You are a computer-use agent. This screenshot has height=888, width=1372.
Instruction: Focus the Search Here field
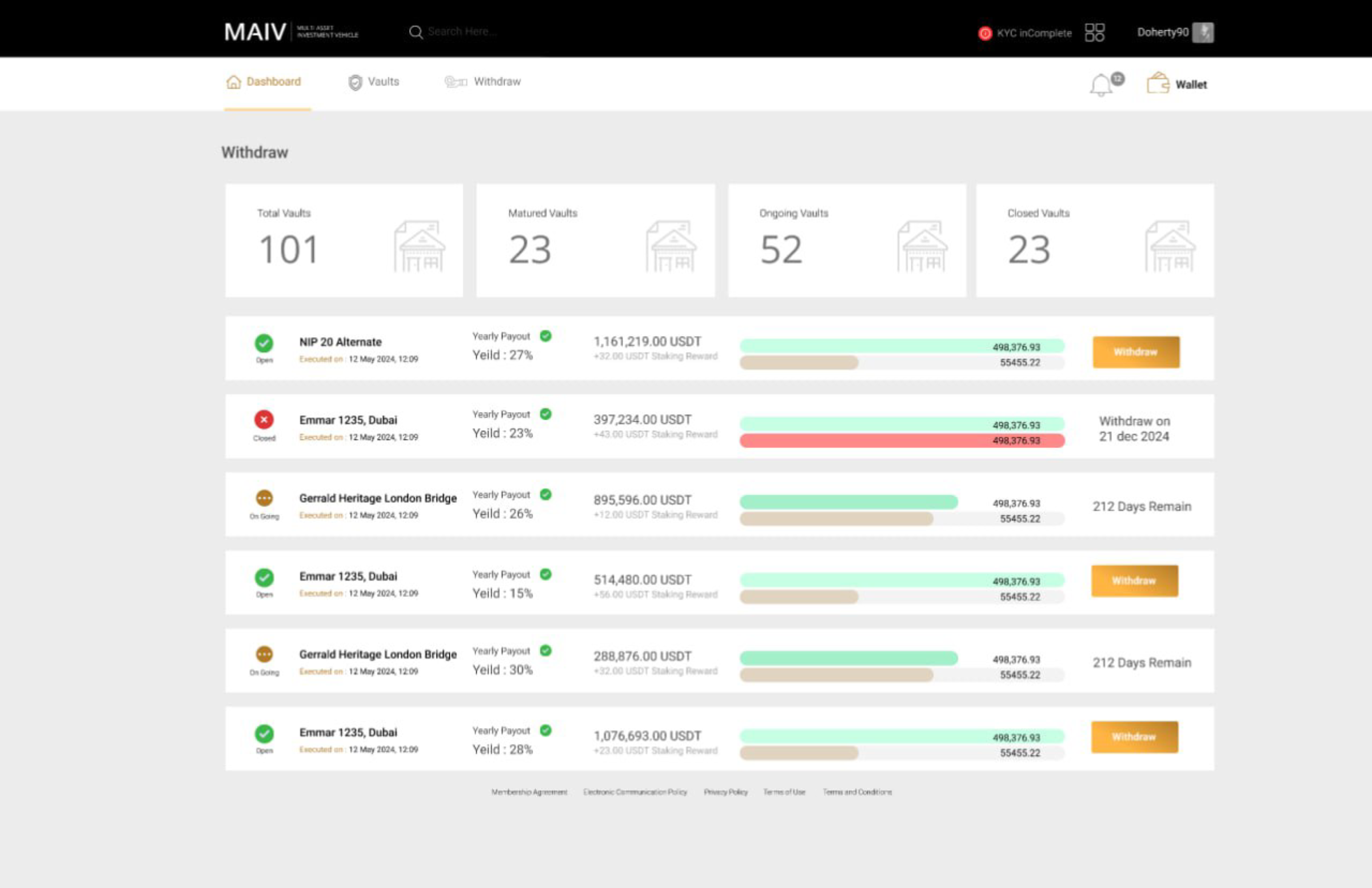click(462, 31)
